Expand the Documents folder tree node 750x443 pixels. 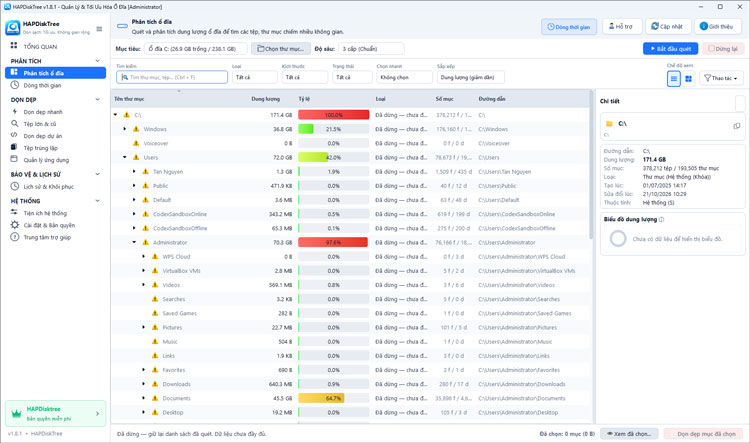tap(143, 398)
